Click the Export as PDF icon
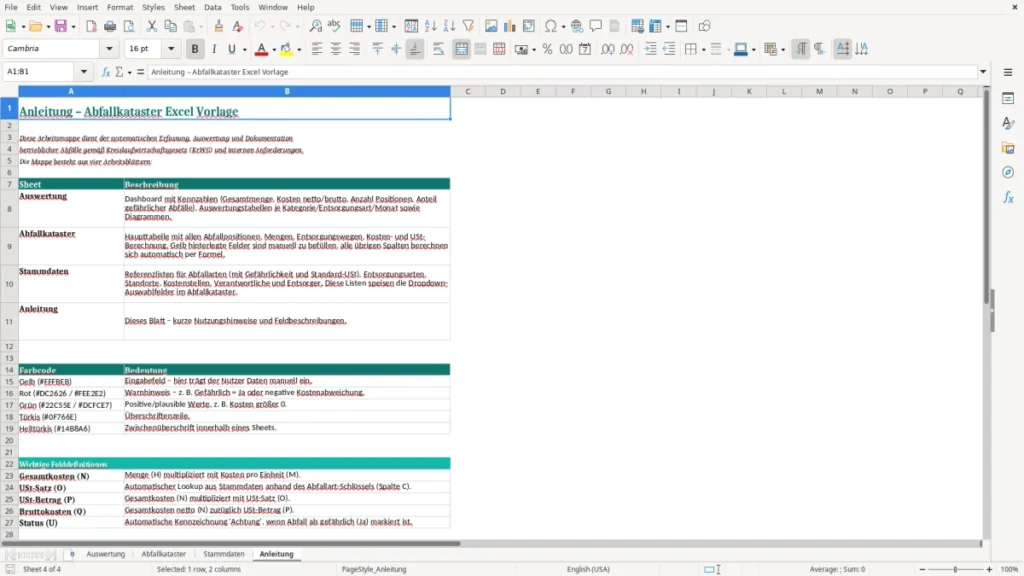The width and height of the screenshot is (1024, 576). 91,26
